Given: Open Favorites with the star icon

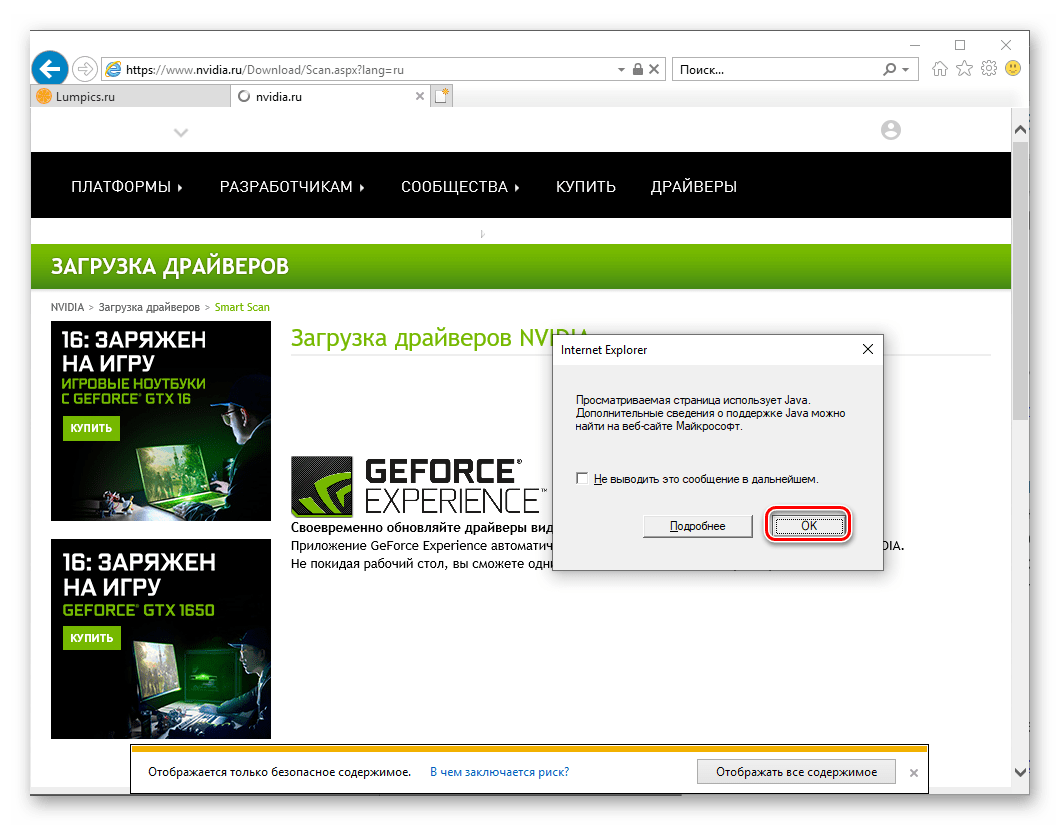Looking at the screenshot, I should [963, 69].
